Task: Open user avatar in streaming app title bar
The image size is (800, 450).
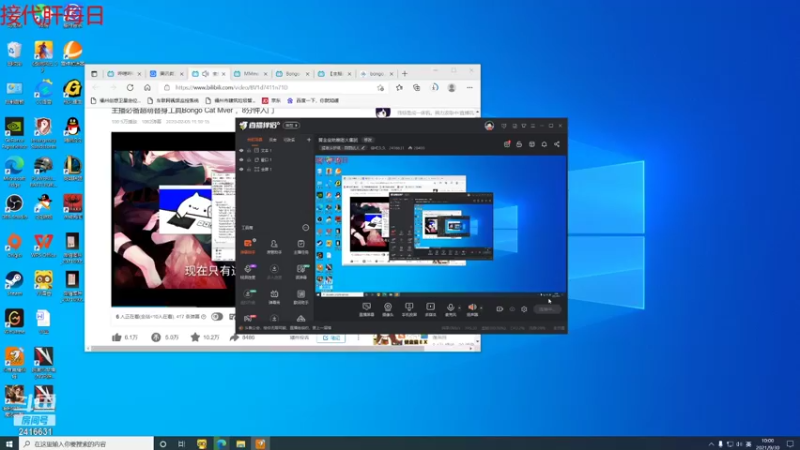Action: (x=489, y=126)
